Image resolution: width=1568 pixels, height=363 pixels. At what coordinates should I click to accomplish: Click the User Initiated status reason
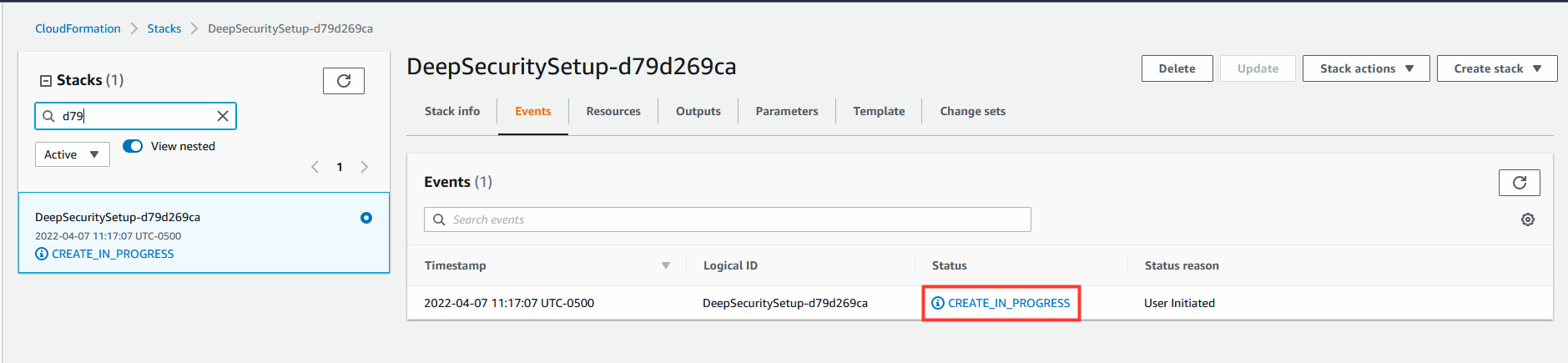tap(1179, 303)
